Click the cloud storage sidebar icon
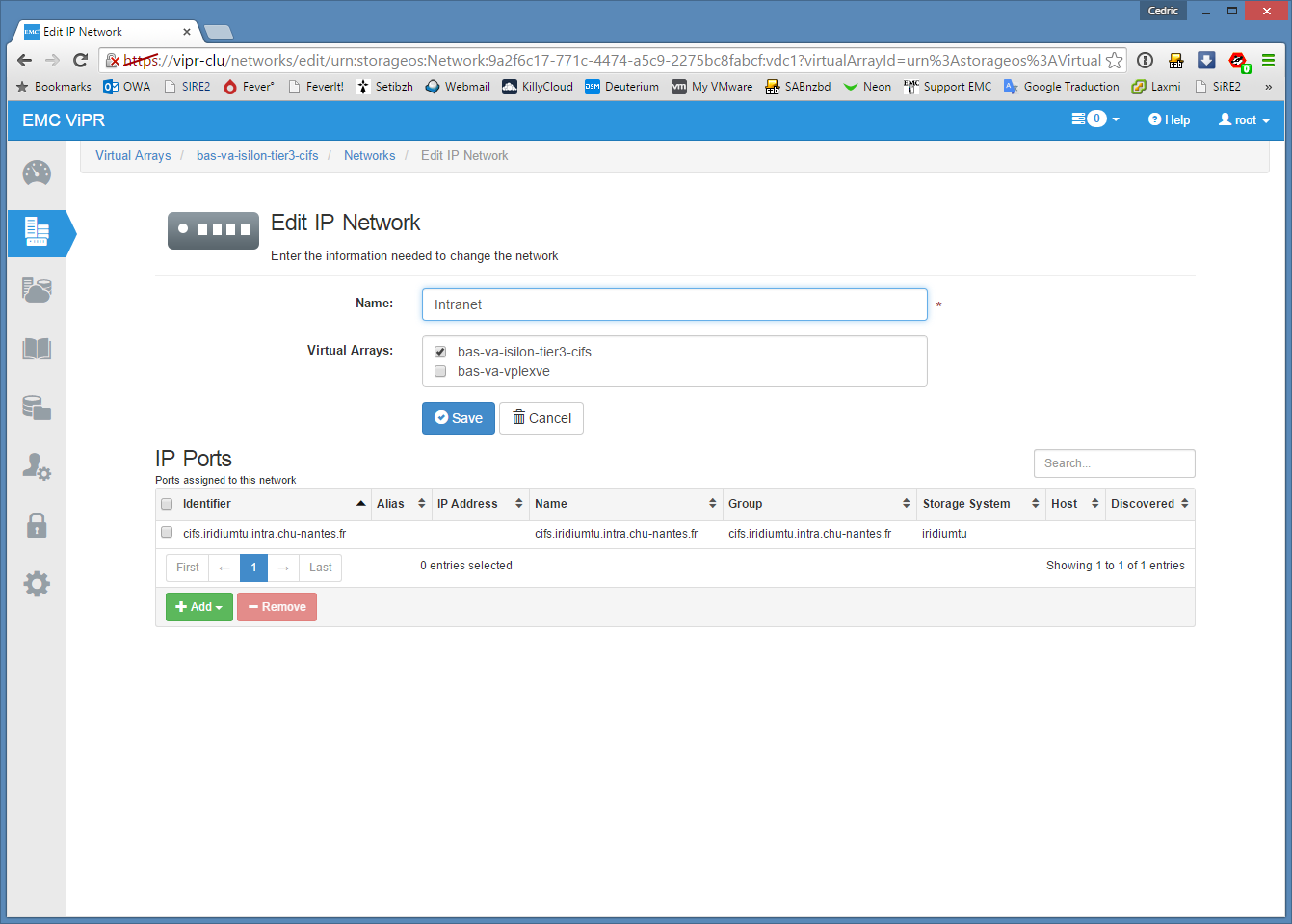 (x=37, y=290)
